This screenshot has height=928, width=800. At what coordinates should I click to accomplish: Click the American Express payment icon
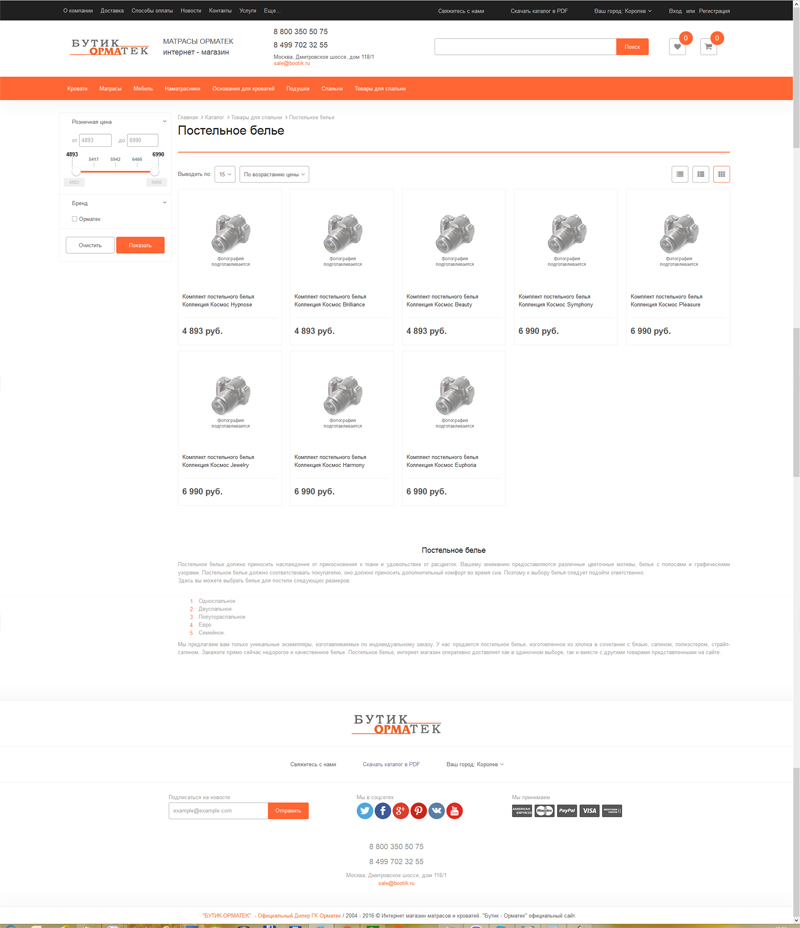[522, 811]
